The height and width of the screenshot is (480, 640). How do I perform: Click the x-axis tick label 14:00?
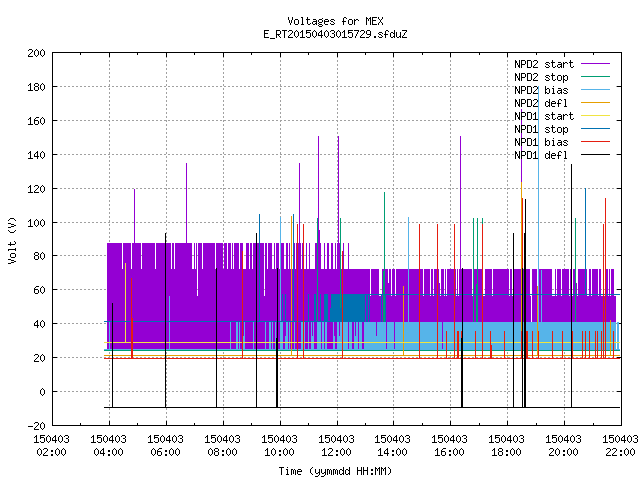393,452
